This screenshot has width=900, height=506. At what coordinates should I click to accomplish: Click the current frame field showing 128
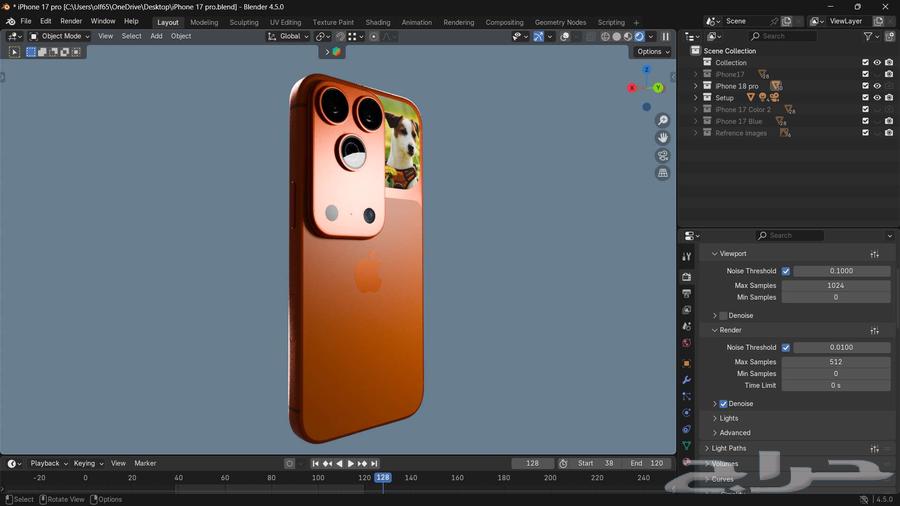pos(533,464)
